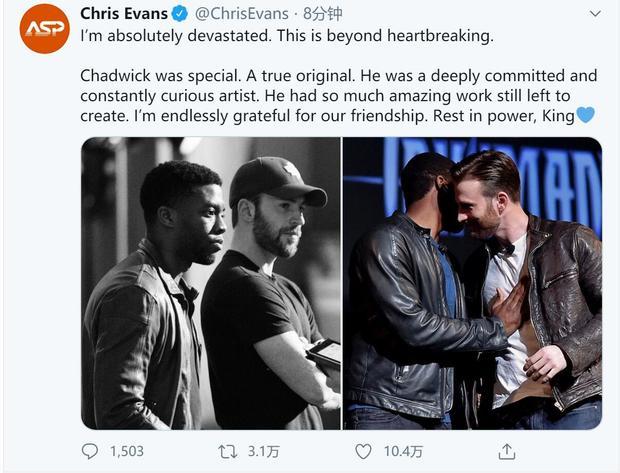
Task: Open the @ChrisEvans handle link
Action: click(x=242, y=14)
